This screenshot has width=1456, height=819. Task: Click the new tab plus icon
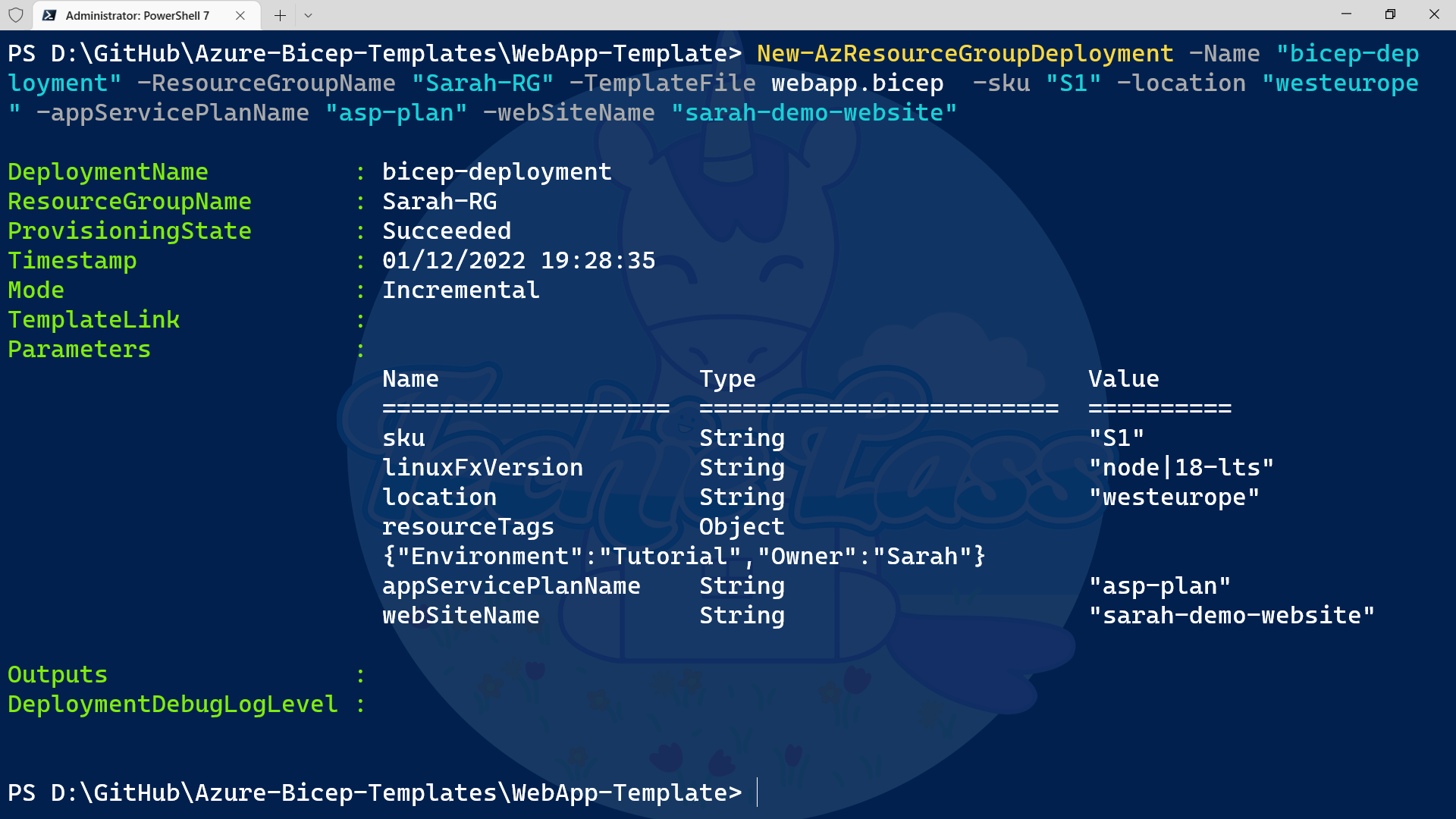click(x=280, y=14)
